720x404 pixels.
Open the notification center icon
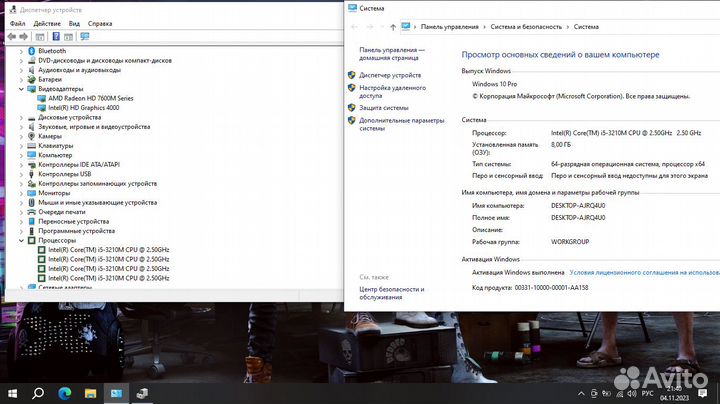tap(702, 393)
